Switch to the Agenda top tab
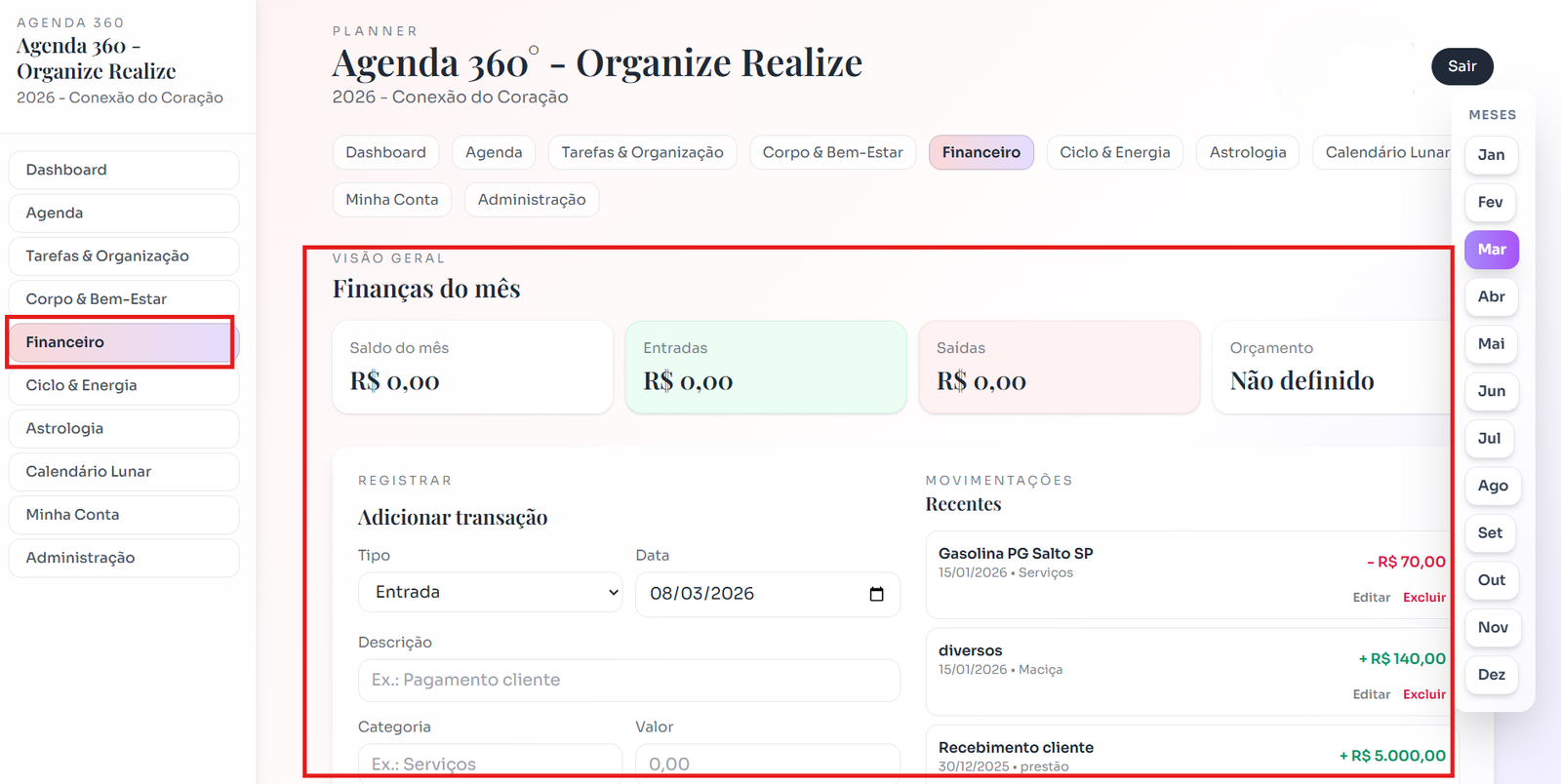 coord(494,152)
